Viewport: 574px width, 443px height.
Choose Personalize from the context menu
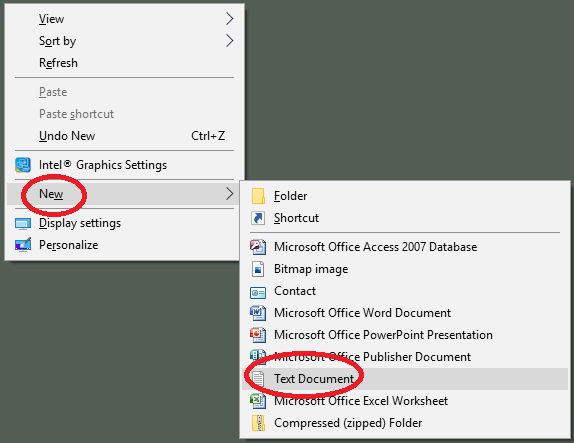pyautogui.click(x=123, y=245)
